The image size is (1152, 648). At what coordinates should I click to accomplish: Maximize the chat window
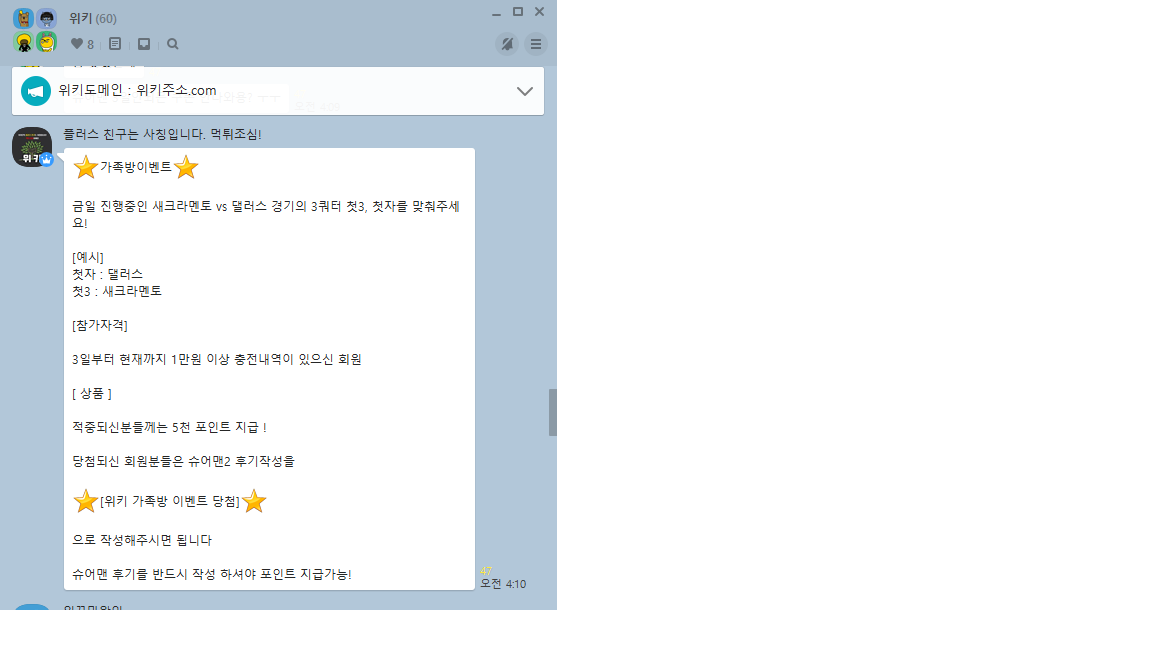tap(518, 12)
